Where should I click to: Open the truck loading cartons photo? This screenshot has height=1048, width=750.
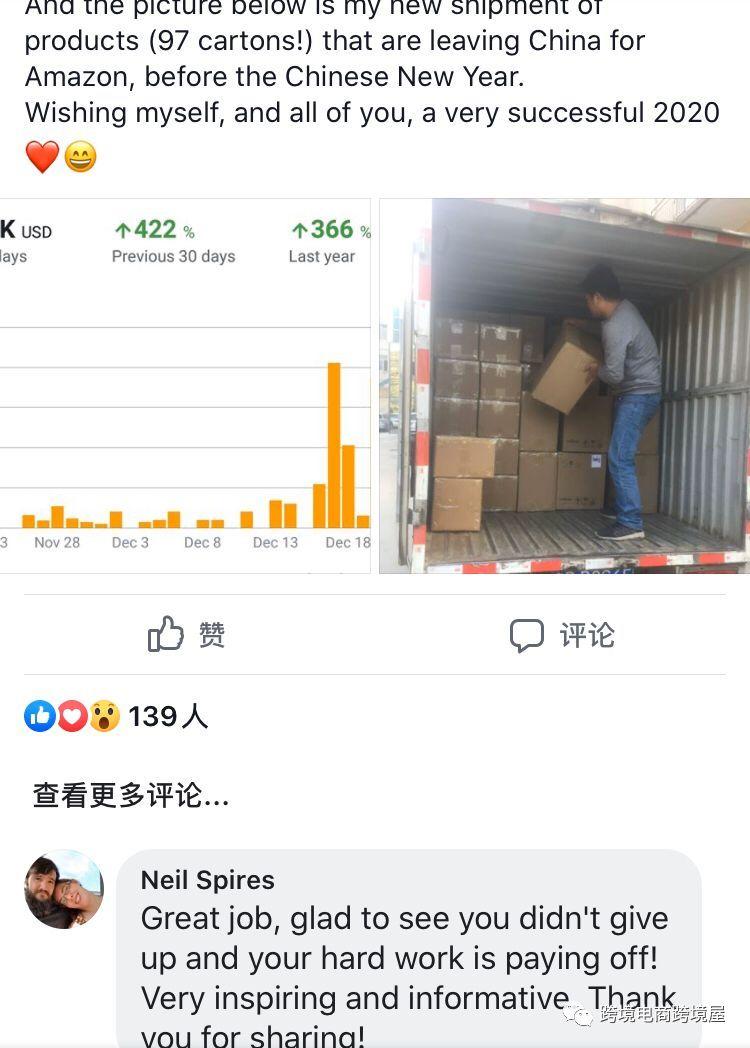coord(565,386)
